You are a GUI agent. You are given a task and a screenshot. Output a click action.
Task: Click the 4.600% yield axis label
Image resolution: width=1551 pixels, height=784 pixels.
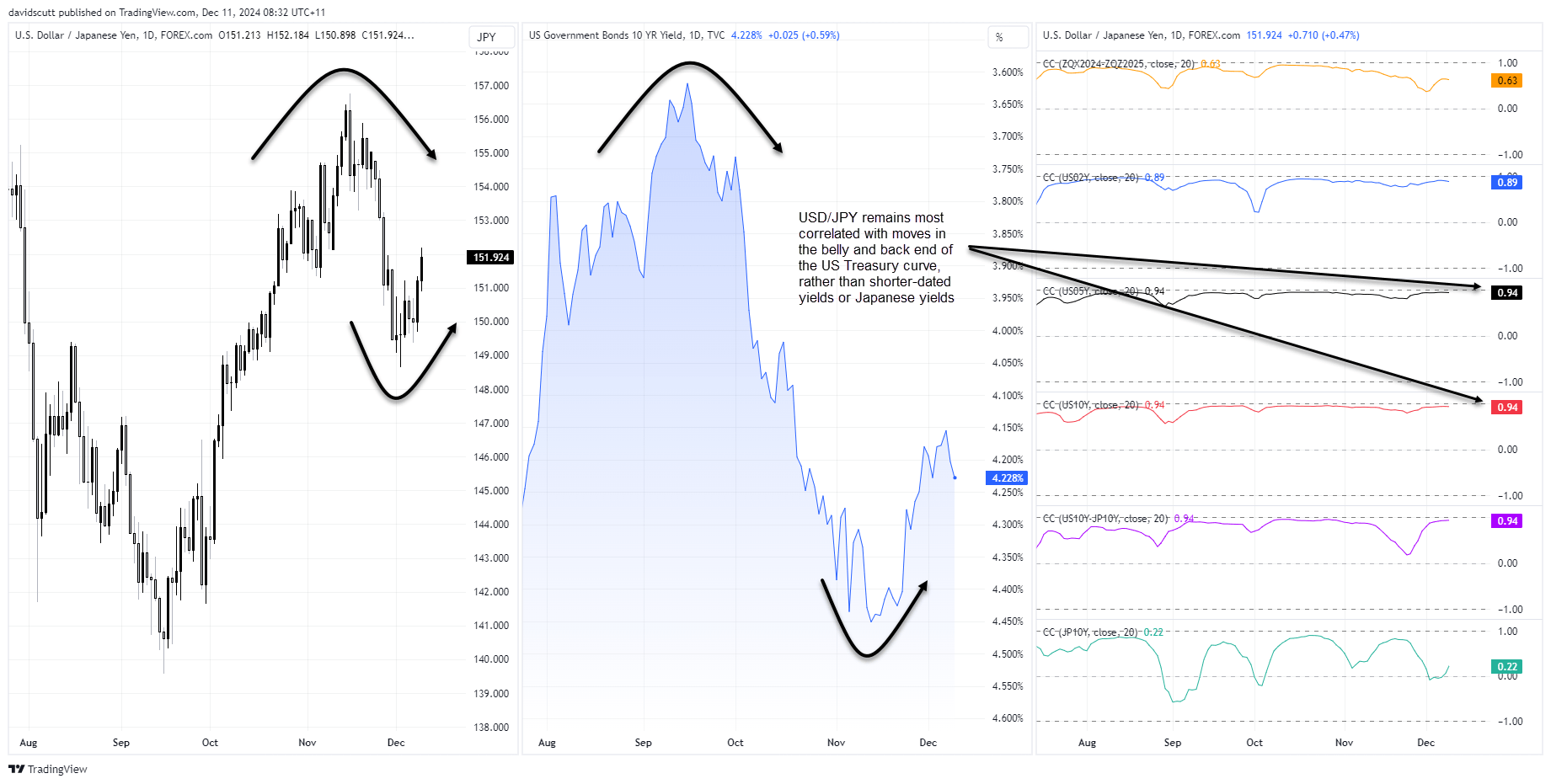pyautogui.click(x=1008, y=718)
